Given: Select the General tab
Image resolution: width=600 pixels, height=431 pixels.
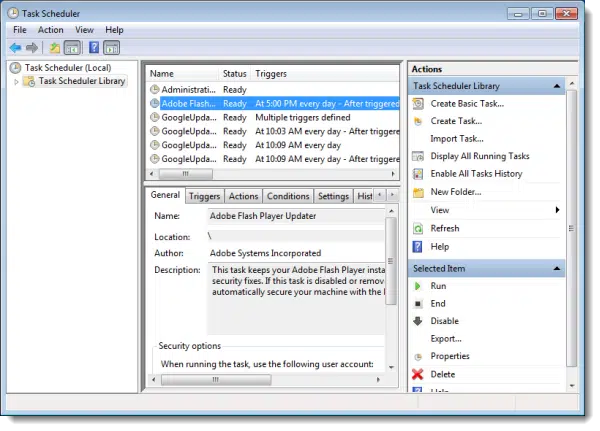Looking at the screenshot, I should 165,195.
